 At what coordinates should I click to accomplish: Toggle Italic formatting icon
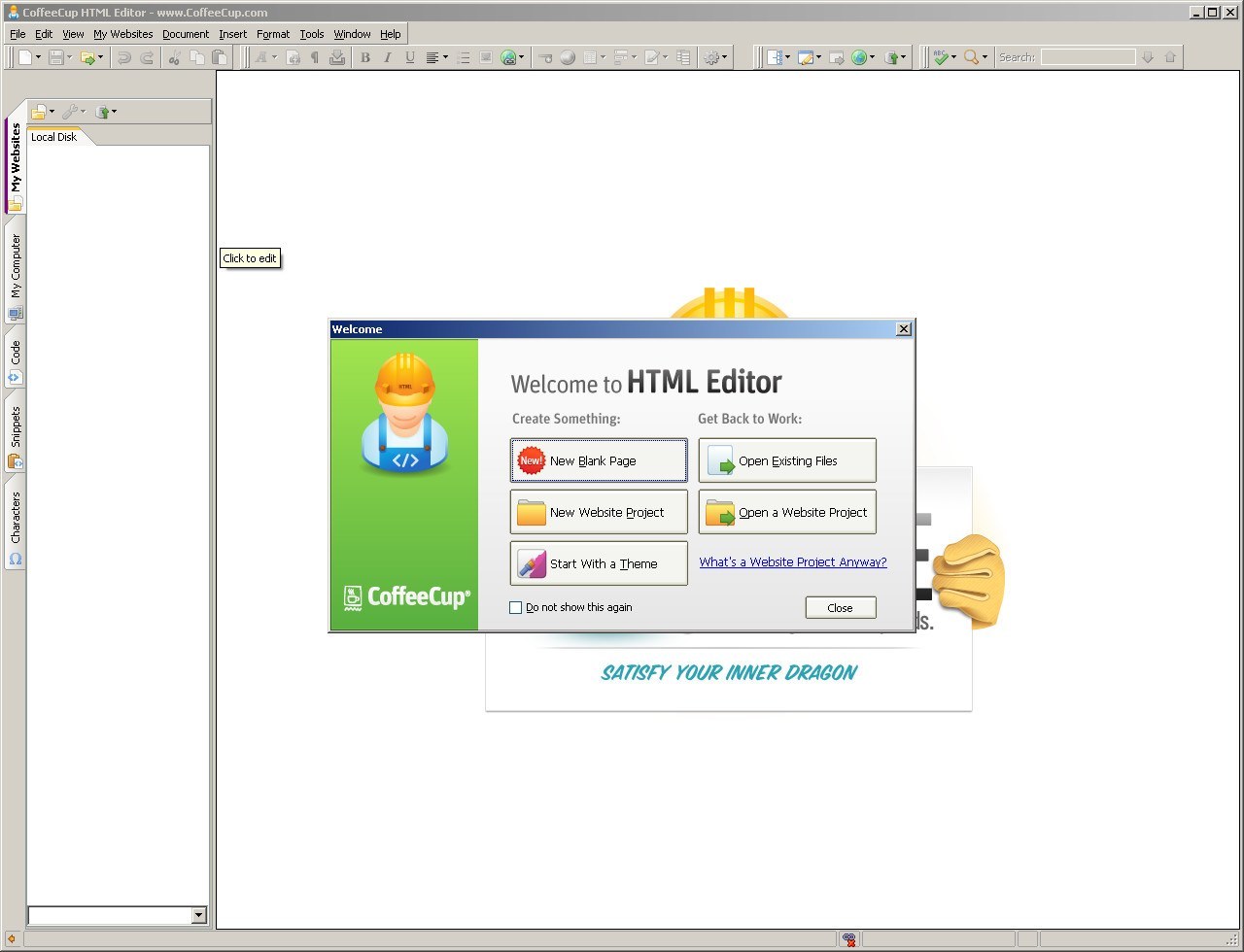[x=388, y=57]
